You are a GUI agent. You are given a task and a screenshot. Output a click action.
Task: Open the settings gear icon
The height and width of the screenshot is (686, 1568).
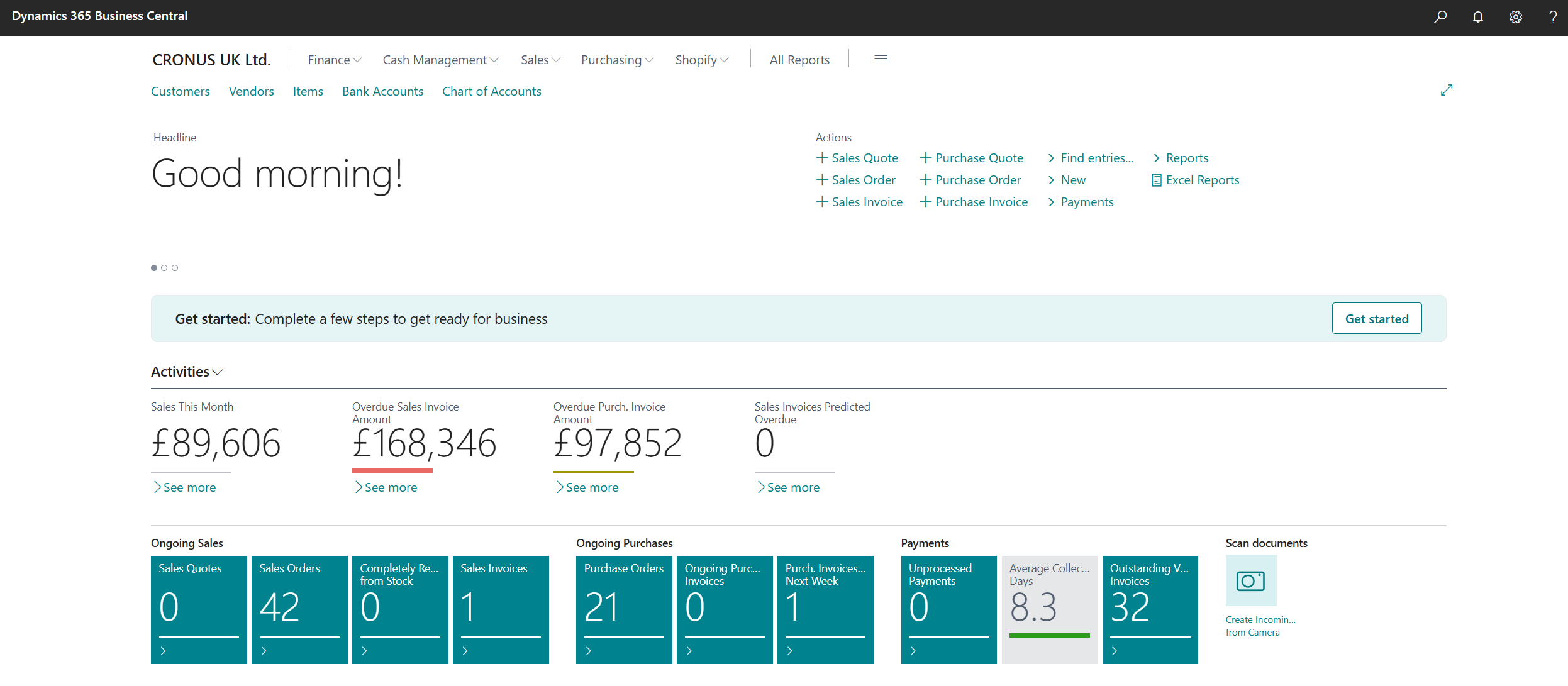coord(1516,17)
